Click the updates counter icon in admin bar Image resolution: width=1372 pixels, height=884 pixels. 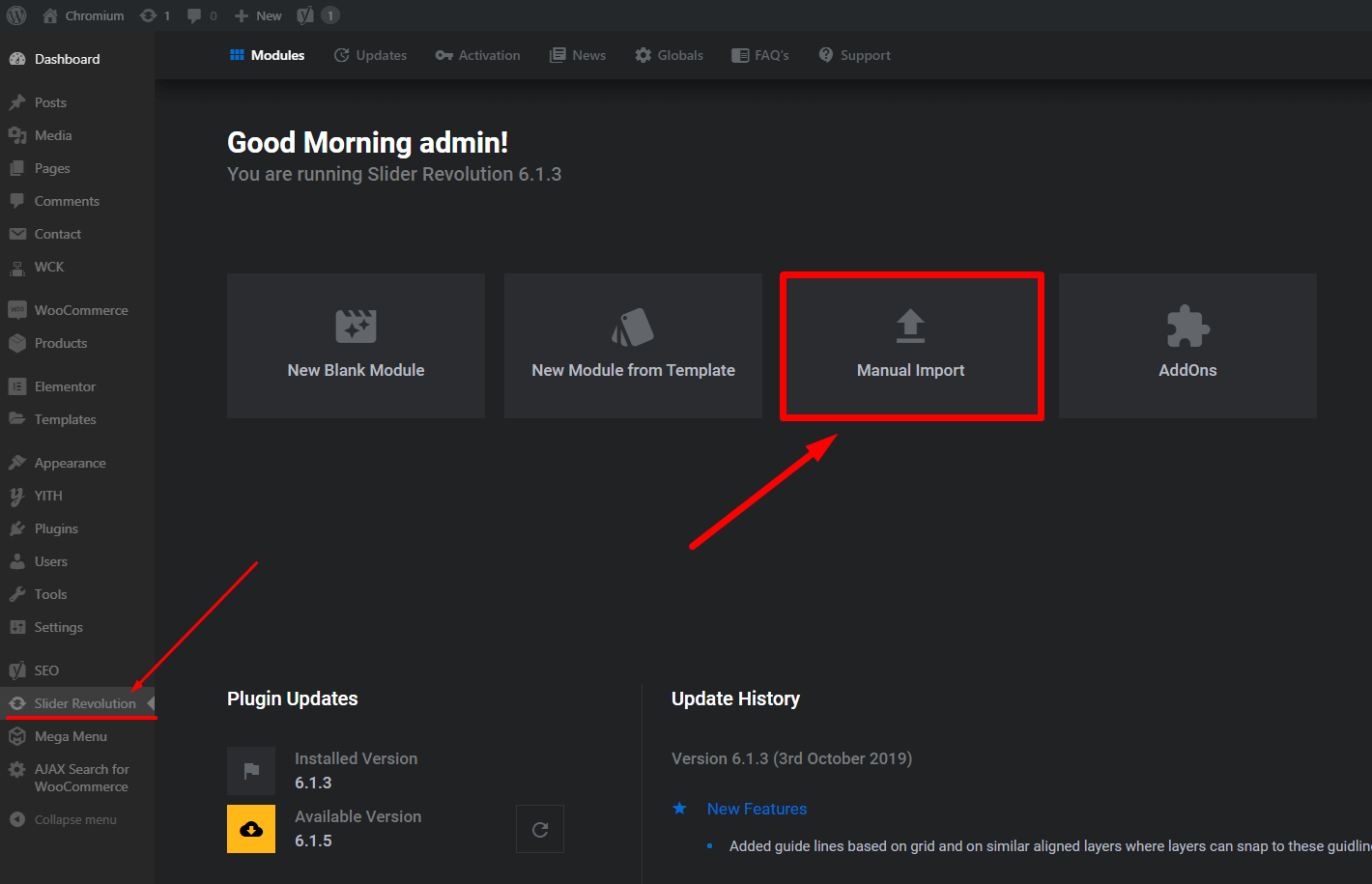(156, 15)
